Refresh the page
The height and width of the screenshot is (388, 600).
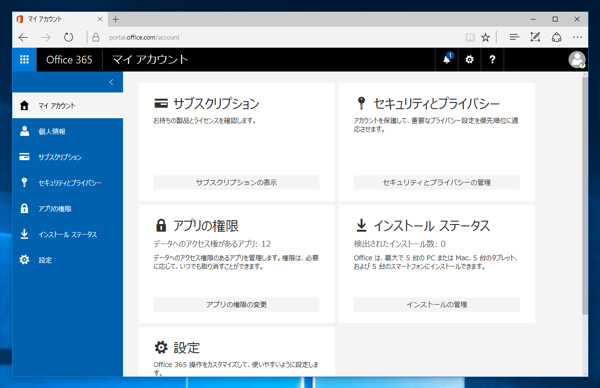[68, 37]
